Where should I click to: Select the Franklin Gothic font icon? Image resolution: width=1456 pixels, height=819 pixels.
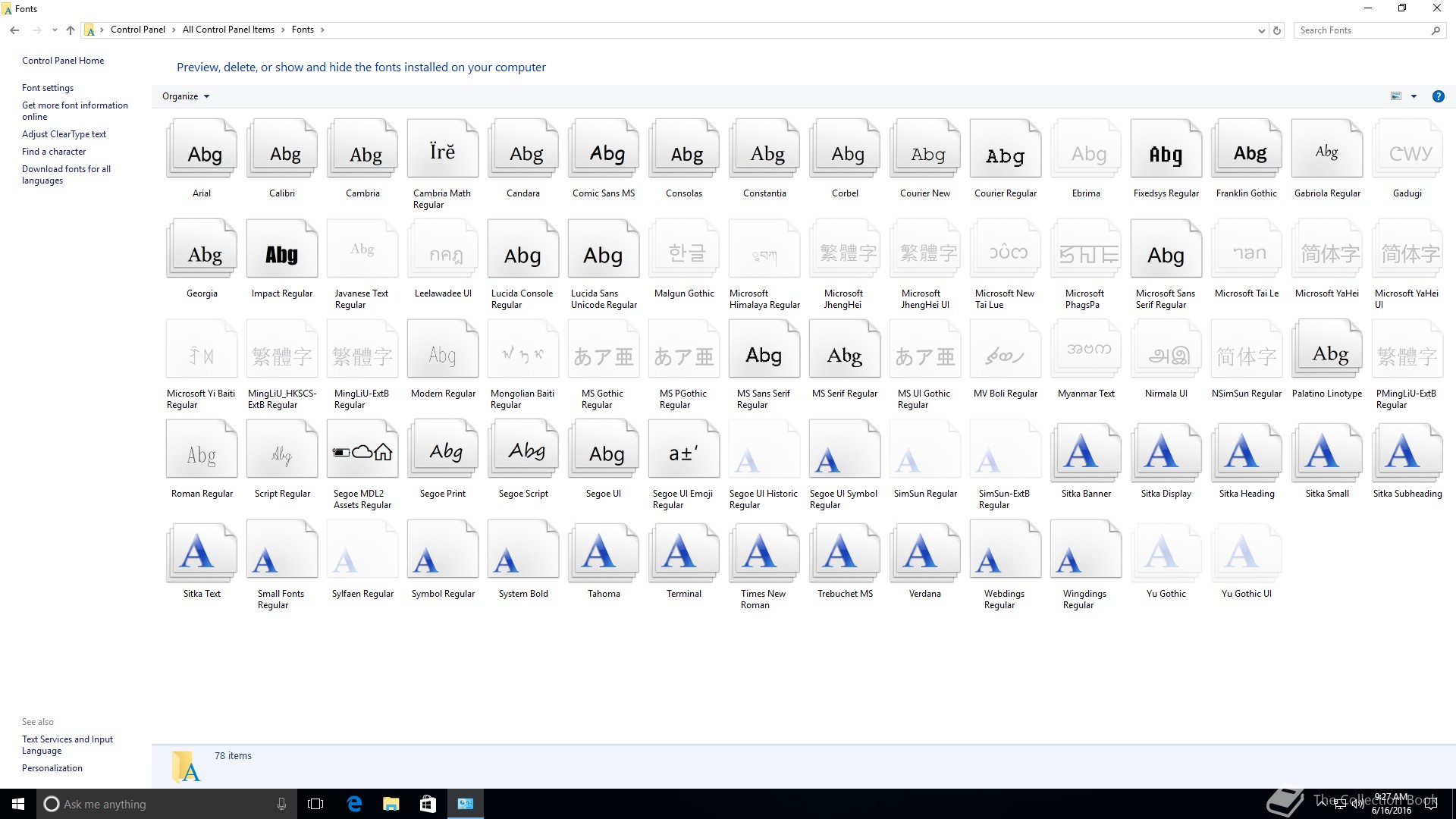pos(1247,149)
